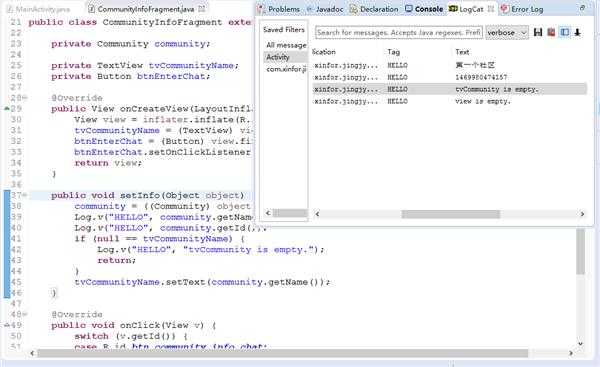Save the LogCat log with floppy icon
This screenshot has height=367, width=600.
(538, 33)
